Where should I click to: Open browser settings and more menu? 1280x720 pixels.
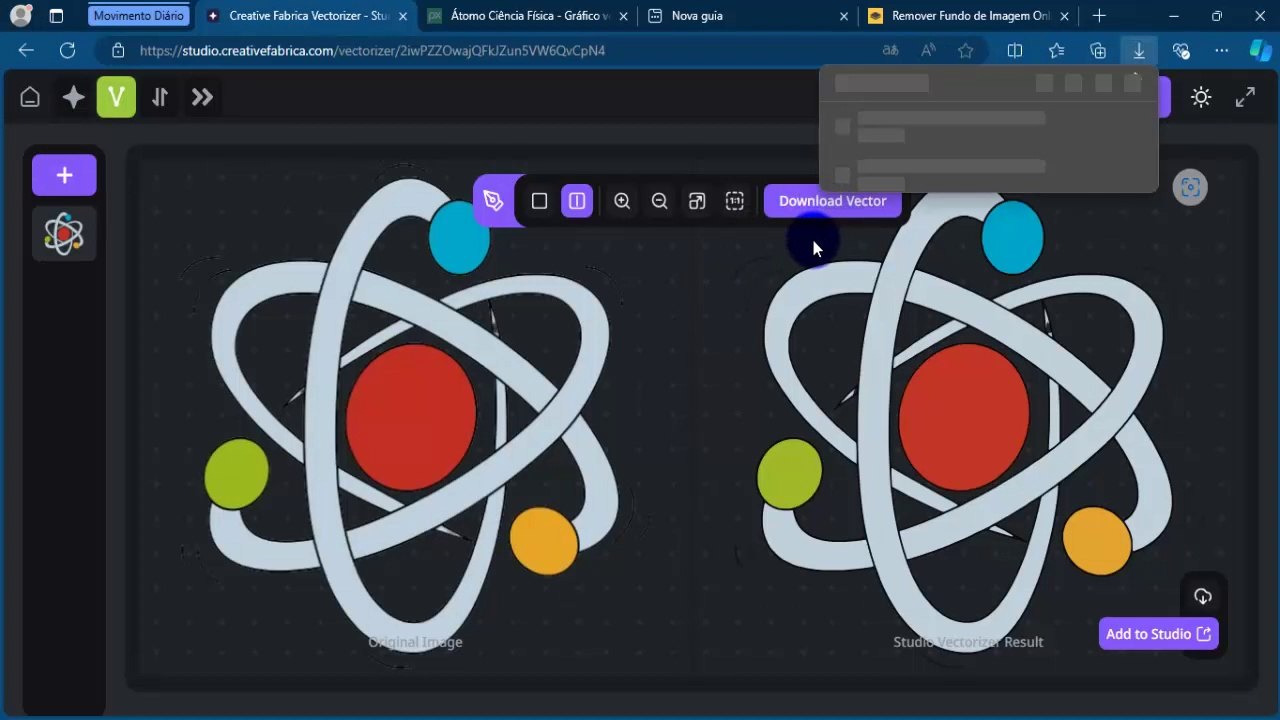point(1222,51)
